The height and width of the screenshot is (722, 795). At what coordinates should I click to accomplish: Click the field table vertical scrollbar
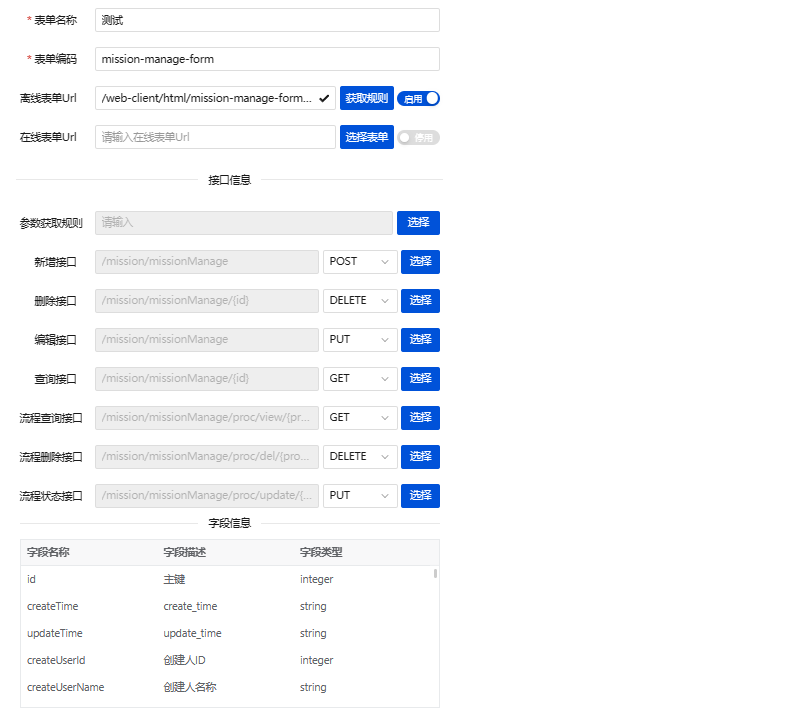click(x=434, y=574)
